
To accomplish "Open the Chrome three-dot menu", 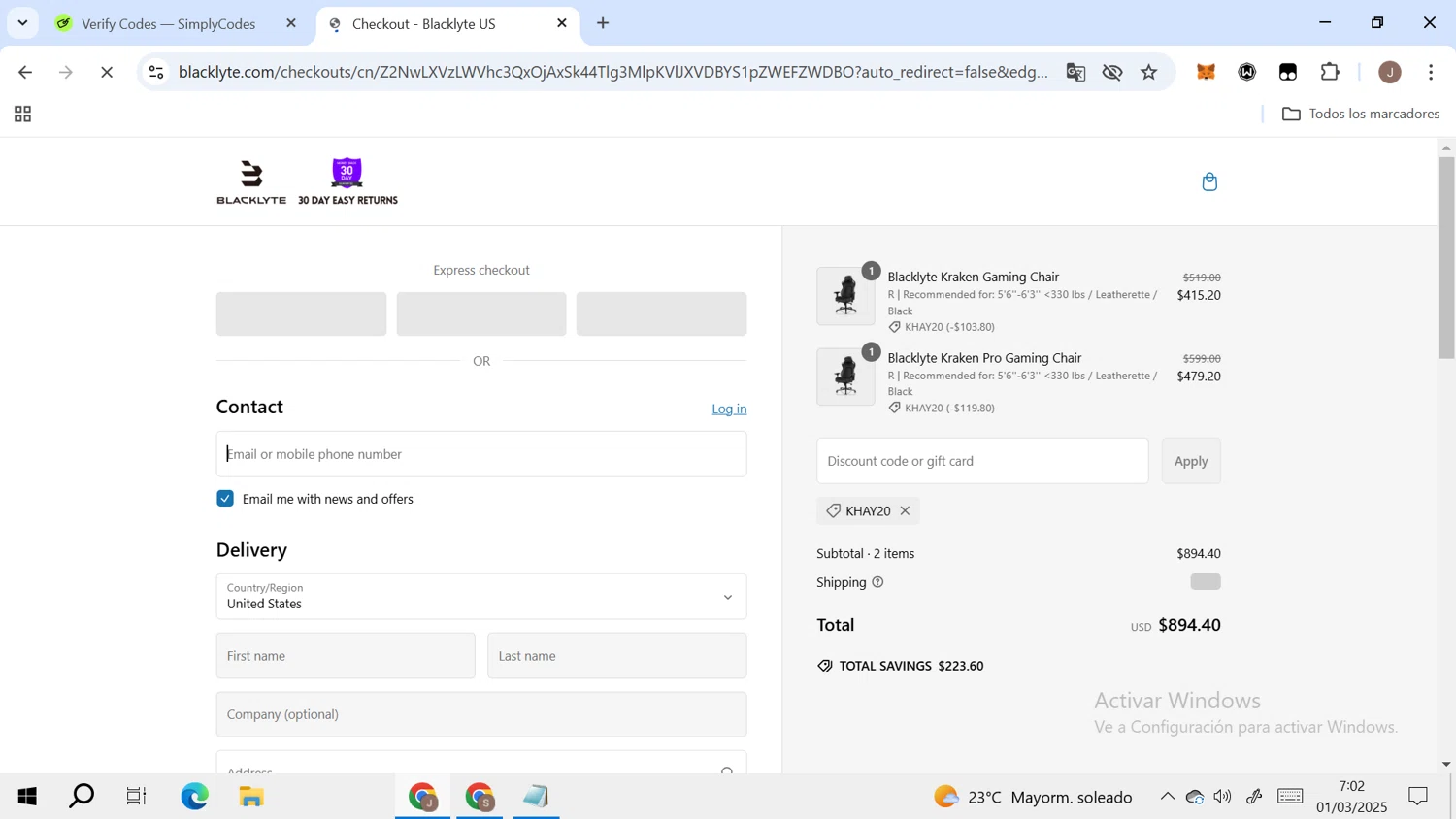I will click(x=1431, y=72).
